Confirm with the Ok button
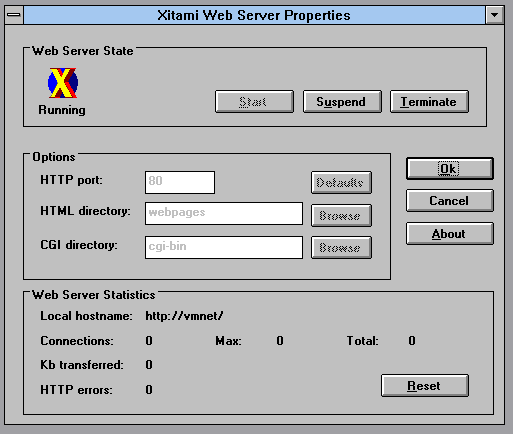Viewport: 513px width, 434px height. click(450, 169)
